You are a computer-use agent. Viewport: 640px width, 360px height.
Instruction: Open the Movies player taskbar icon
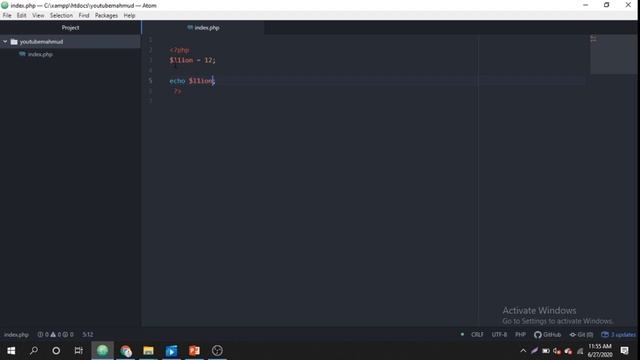[x=171, y=351]
